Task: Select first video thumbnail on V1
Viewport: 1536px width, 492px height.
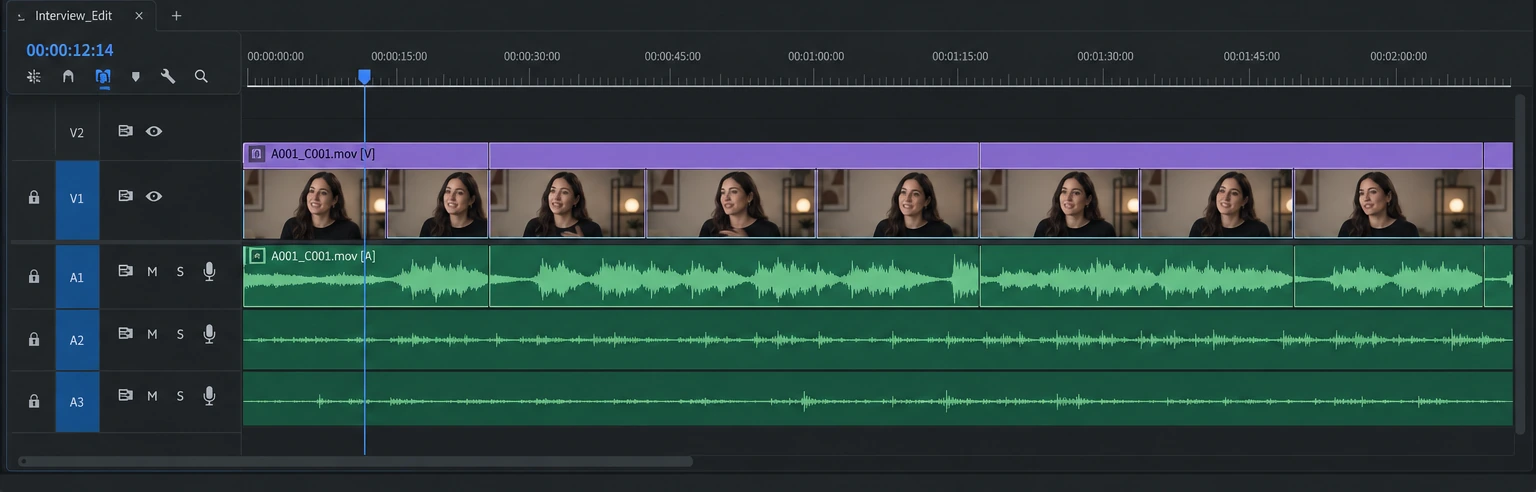Action: (315, 203)
